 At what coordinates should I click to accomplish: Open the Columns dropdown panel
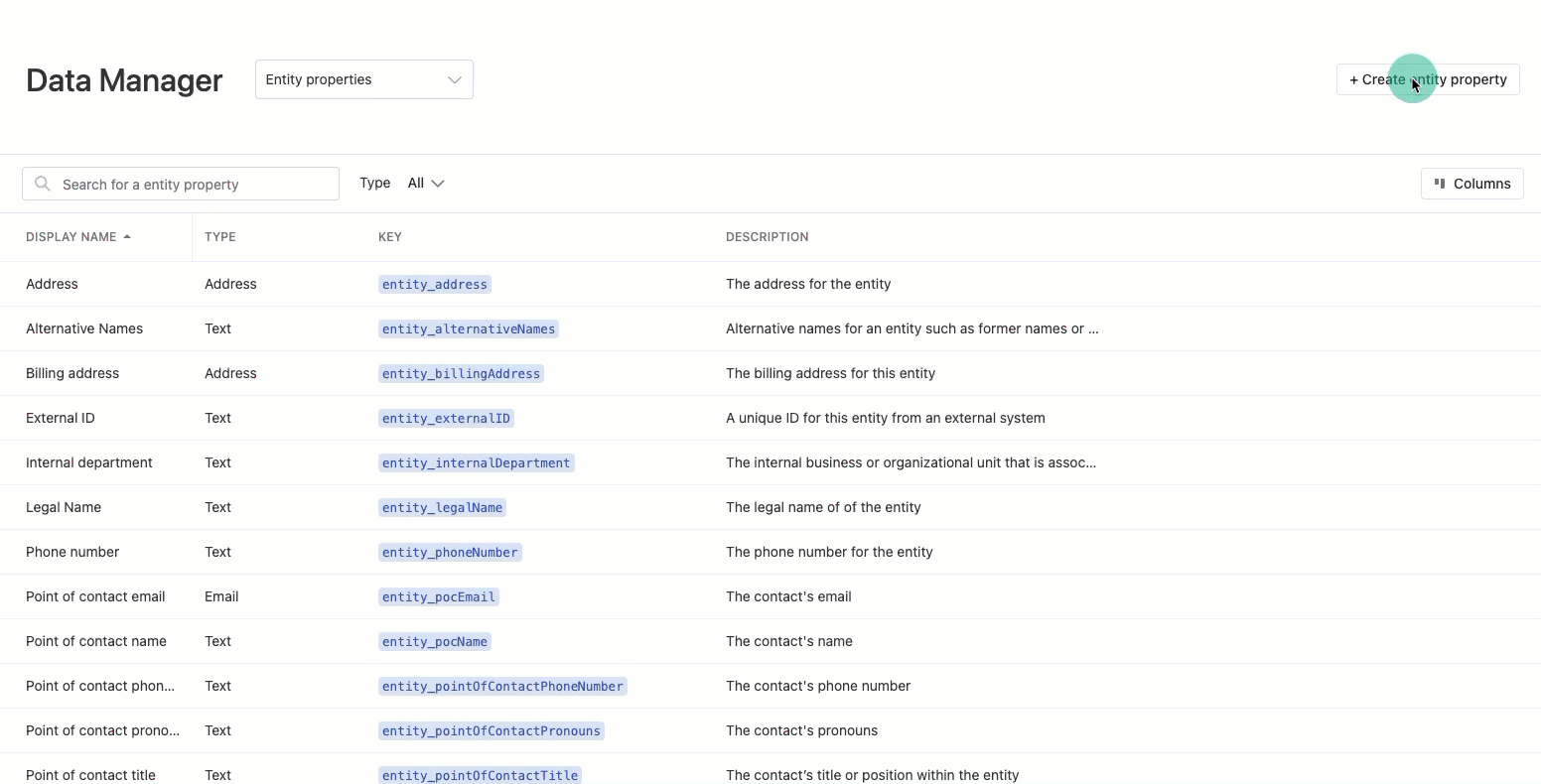click(x=1473, y=184)
